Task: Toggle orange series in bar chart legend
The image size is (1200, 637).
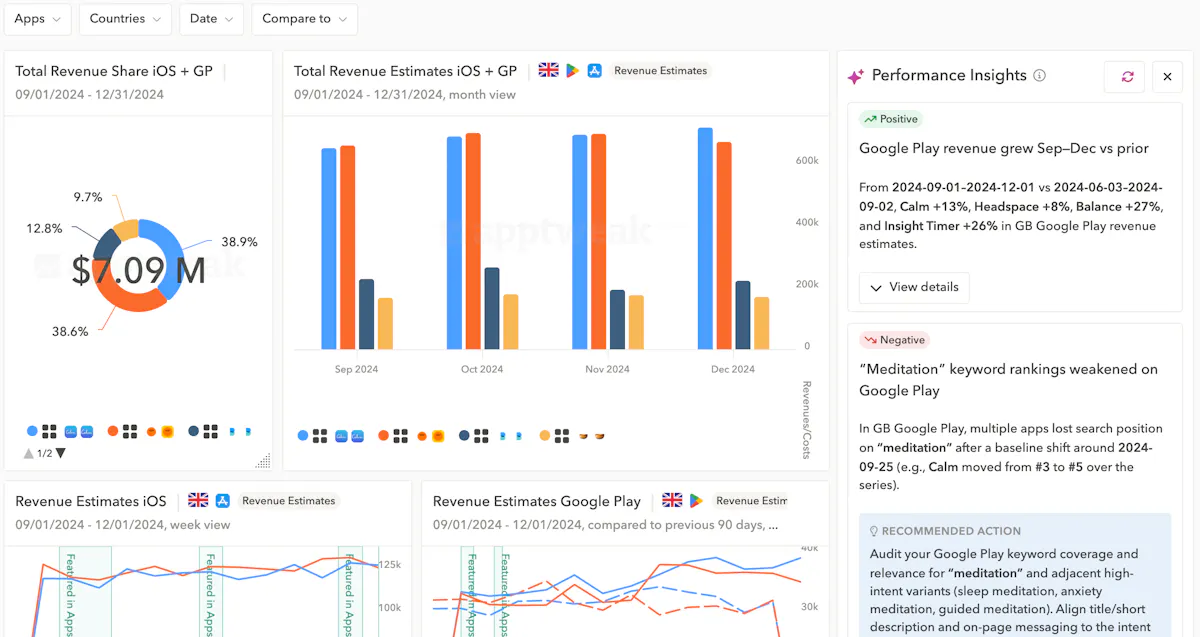Action: (x=384, y=436)
